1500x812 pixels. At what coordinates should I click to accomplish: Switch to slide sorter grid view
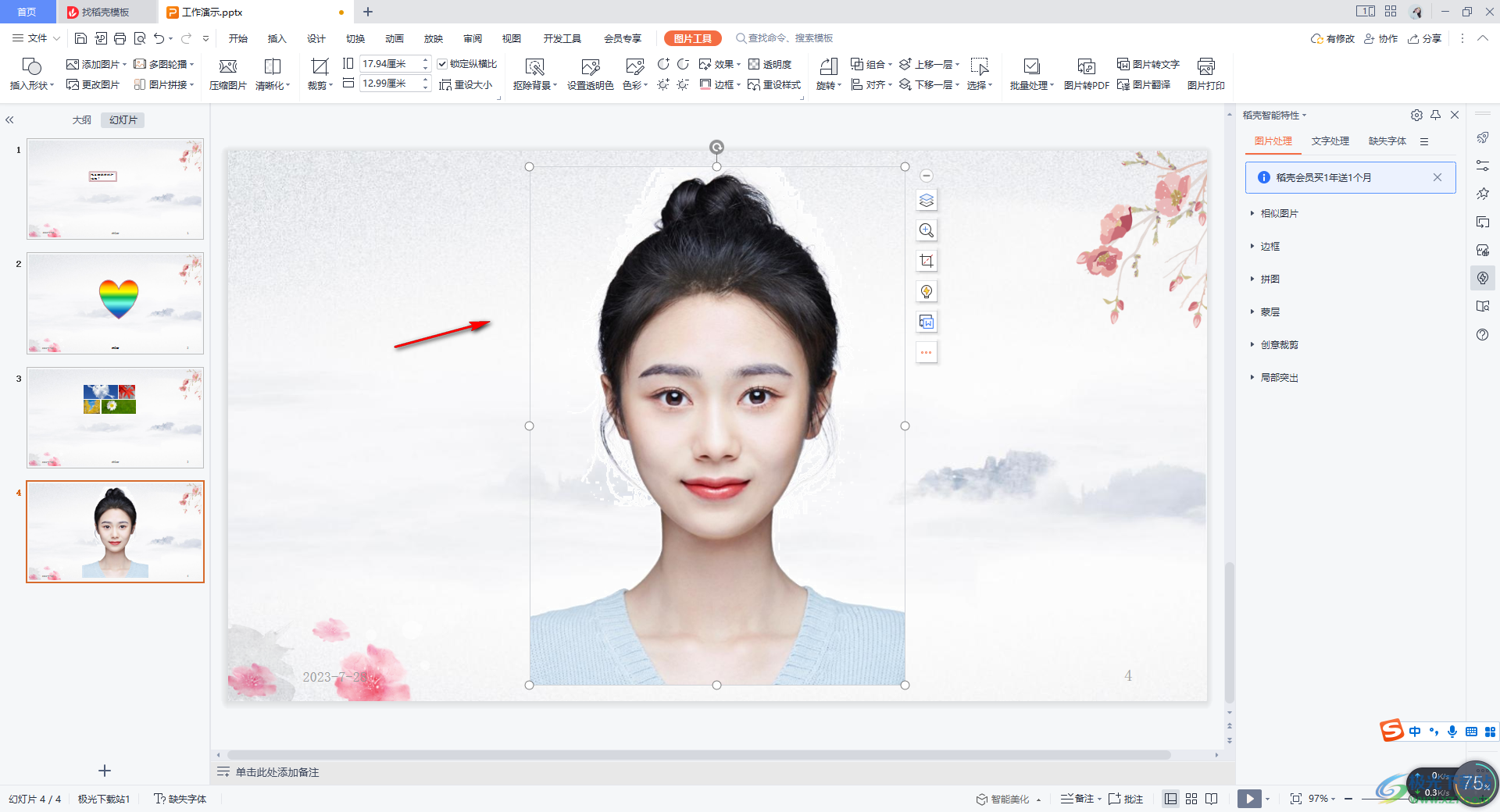click(1191, 799)
